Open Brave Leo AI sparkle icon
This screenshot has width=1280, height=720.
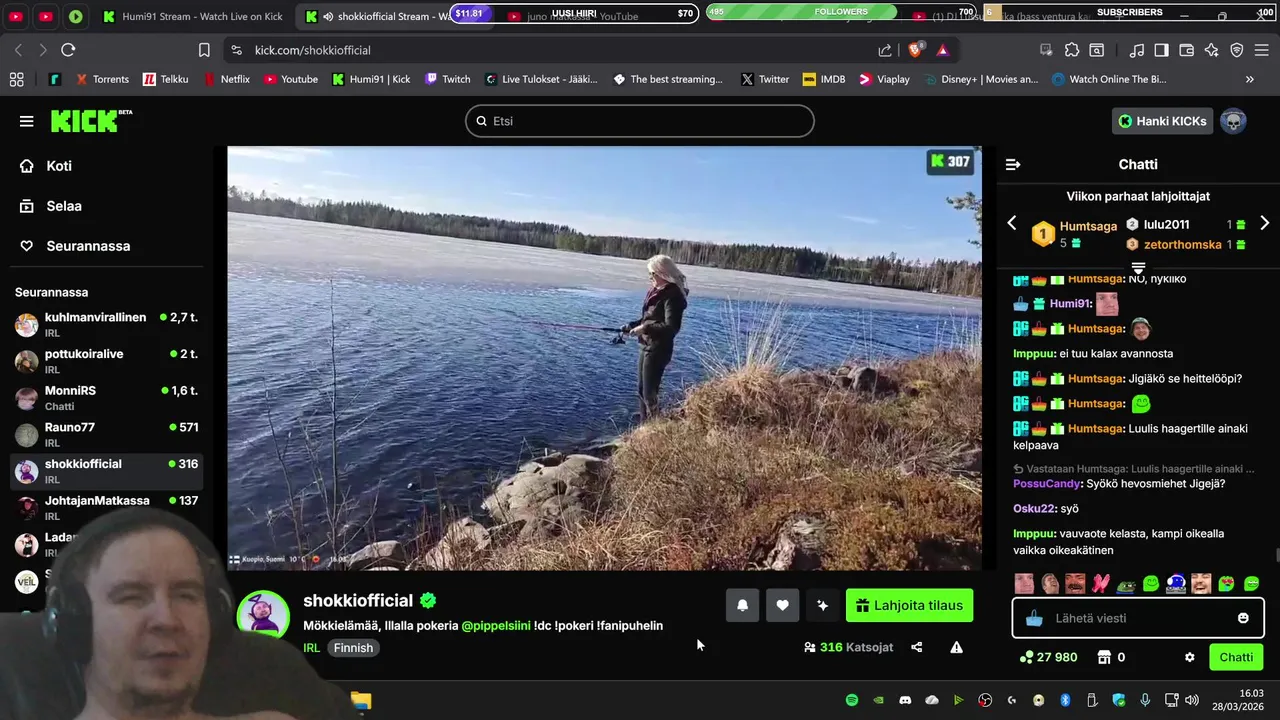coord(1212,50)
